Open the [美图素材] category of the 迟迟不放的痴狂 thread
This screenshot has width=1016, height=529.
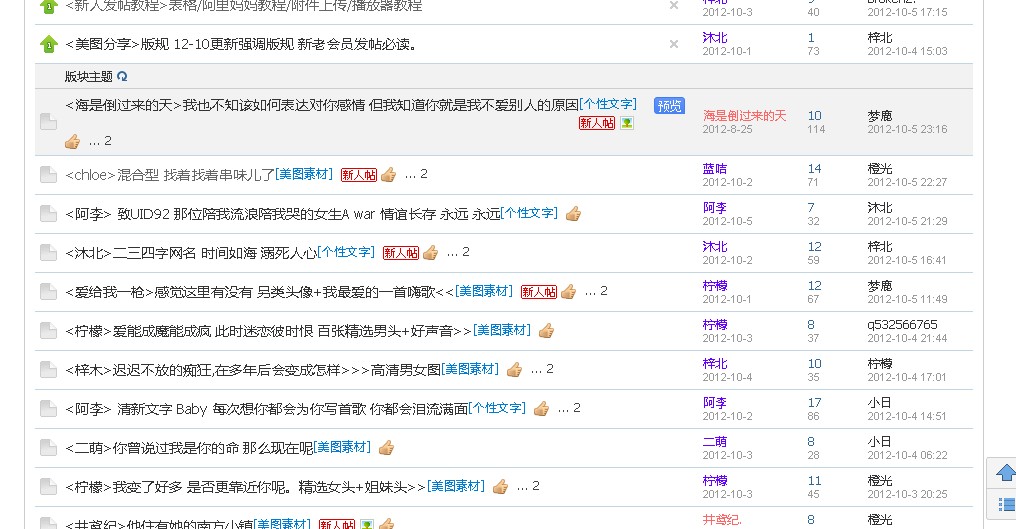pyautogui.click(x=470, y=368)
